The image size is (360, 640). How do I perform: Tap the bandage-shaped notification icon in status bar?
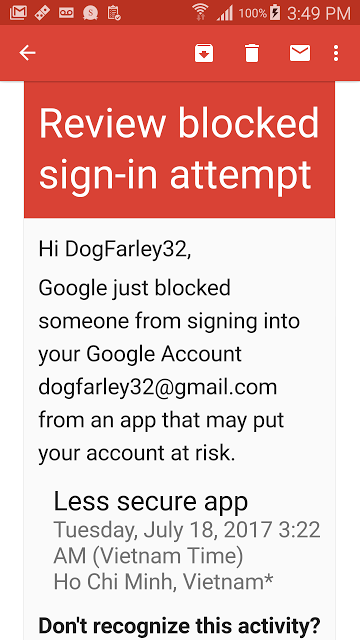pyautogui.click(x=42, y=13)
